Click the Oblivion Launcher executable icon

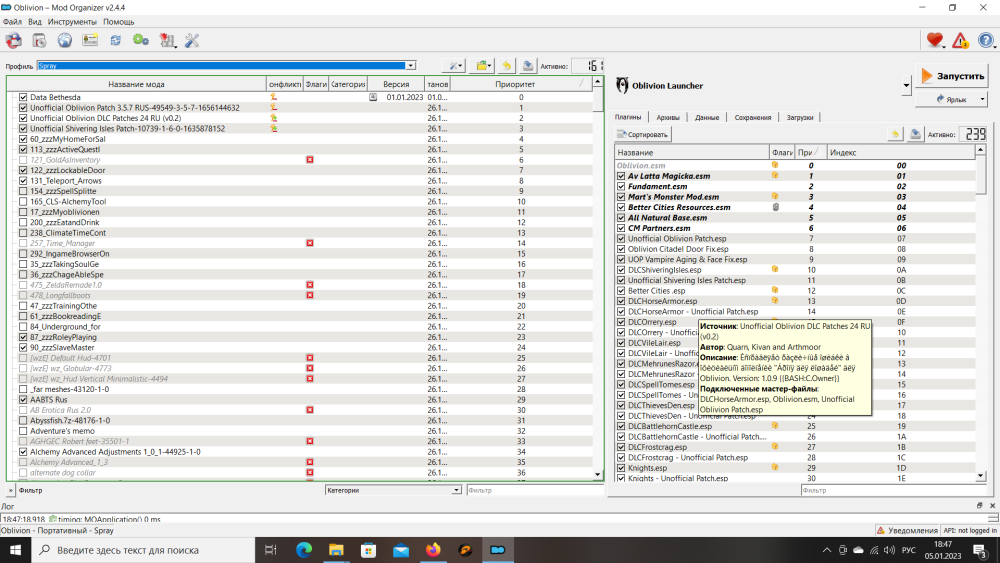(622, 85)
